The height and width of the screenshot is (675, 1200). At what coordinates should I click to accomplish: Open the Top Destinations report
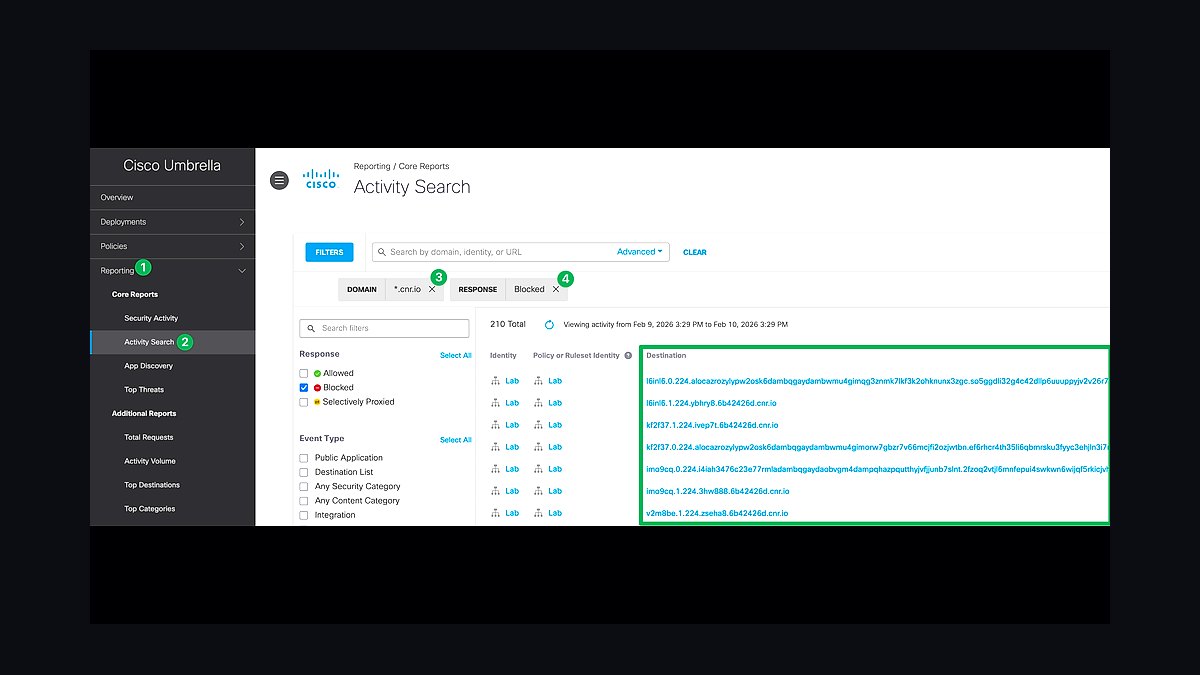pyautogui.click(x=152, y=485)
